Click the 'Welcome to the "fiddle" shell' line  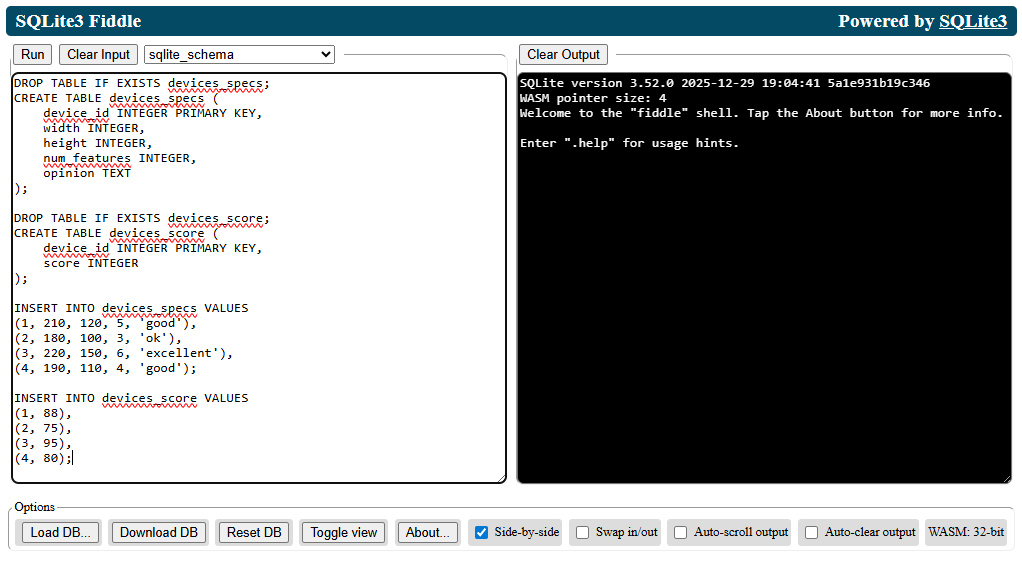[761, 113]
